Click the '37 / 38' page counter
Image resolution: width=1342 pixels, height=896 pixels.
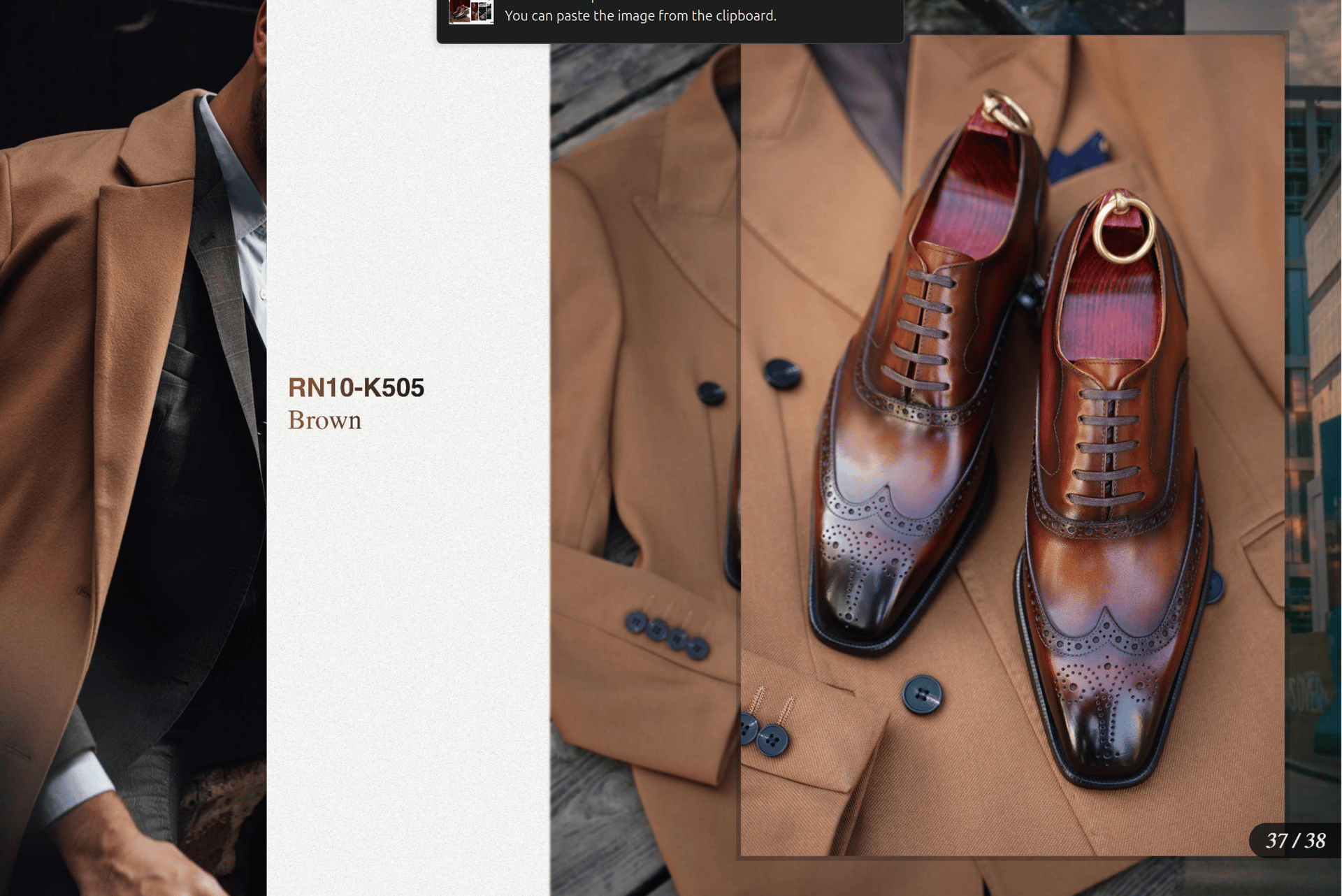1295,840
